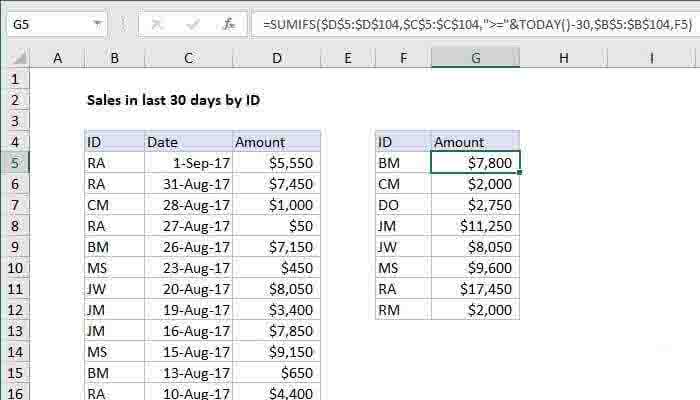Select column I header
The height and width of the screenshot is (400, 700).
click(x=651, y=60)
